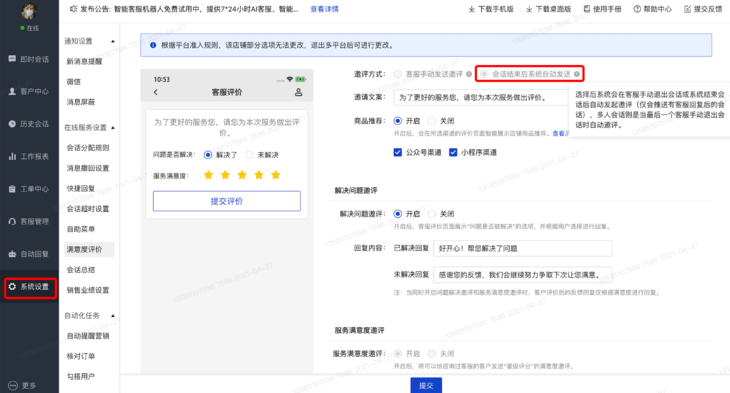Open 客户中心 person icon
The height and width of the screenshot is (393, 730).
pos(12,91)
